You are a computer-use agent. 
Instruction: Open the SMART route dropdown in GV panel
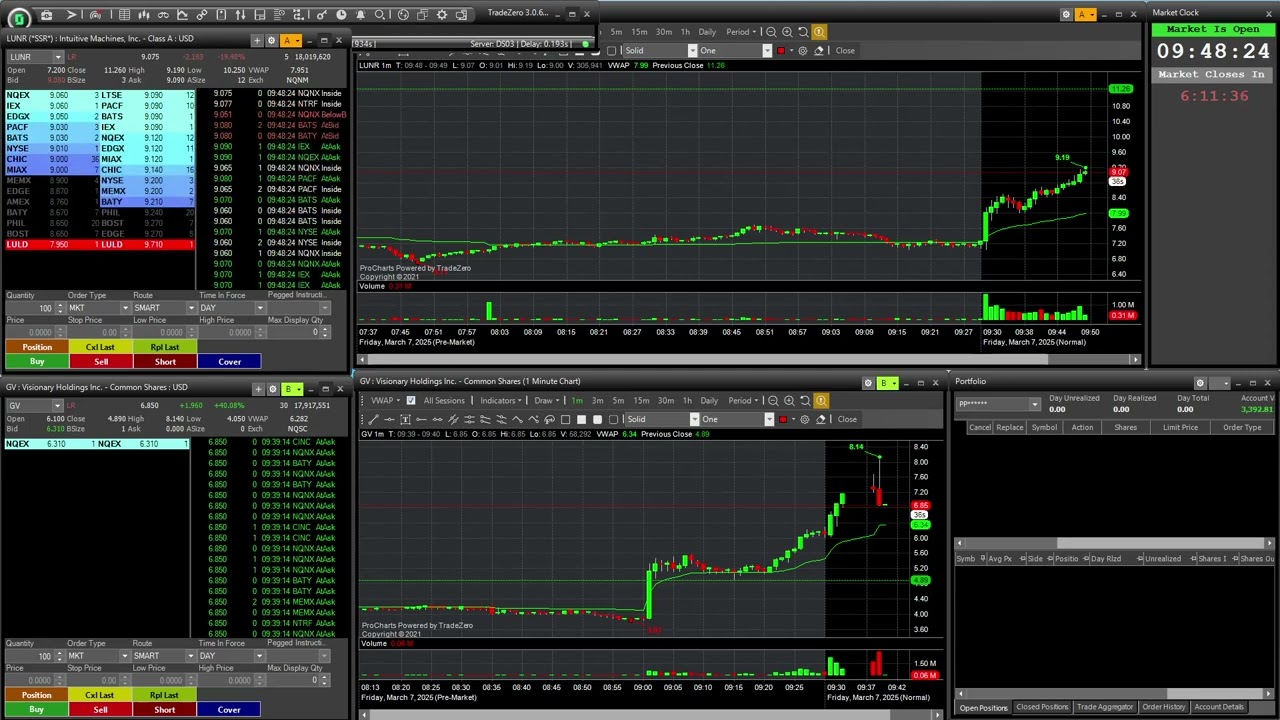click(x=190, y=656)
